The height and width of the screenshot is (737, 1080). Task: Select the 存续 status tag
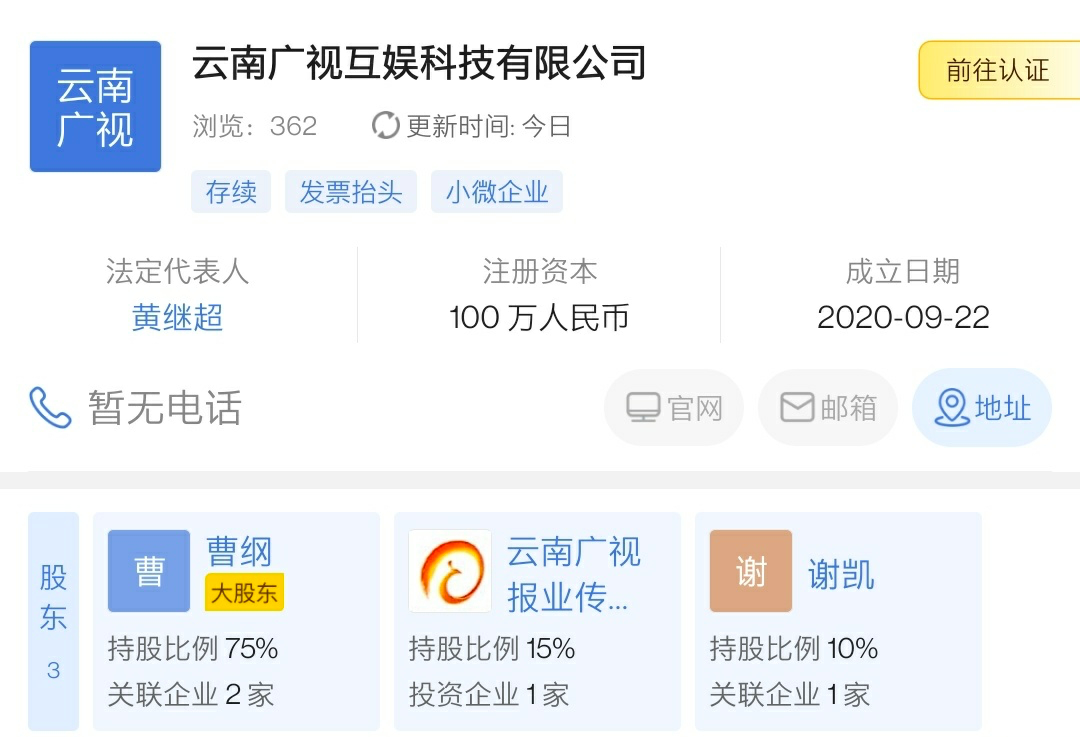tap(231, 191)
